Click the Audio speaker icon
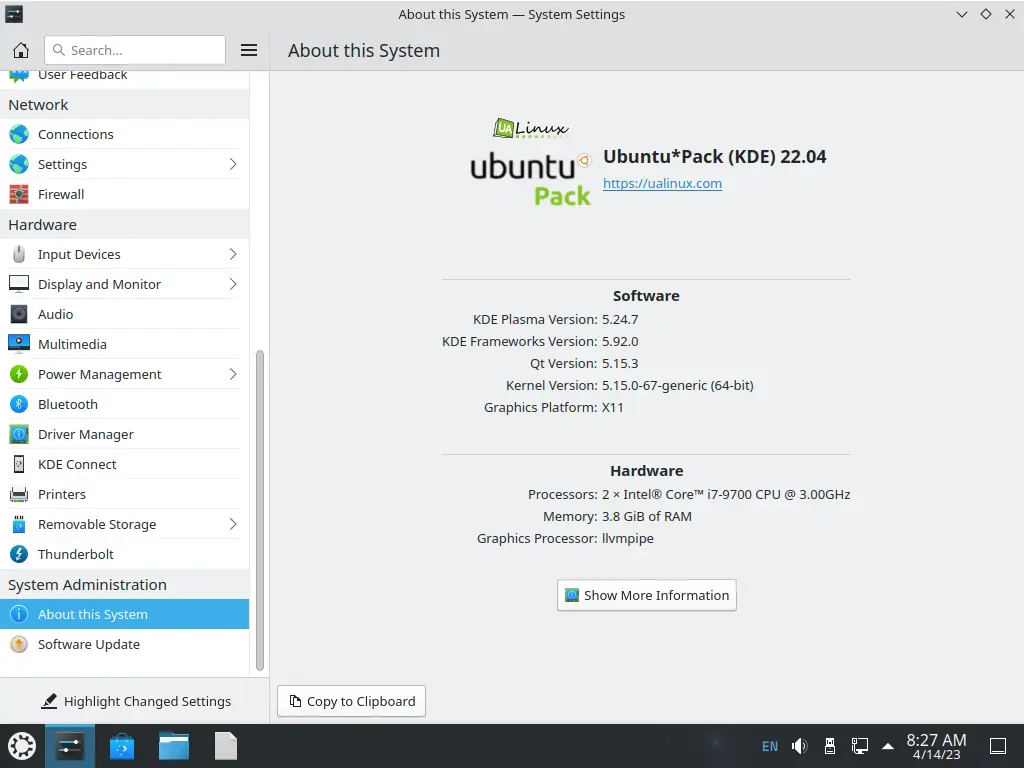The height and width of the screenshot is (768, 1024). tap(19, 314)
